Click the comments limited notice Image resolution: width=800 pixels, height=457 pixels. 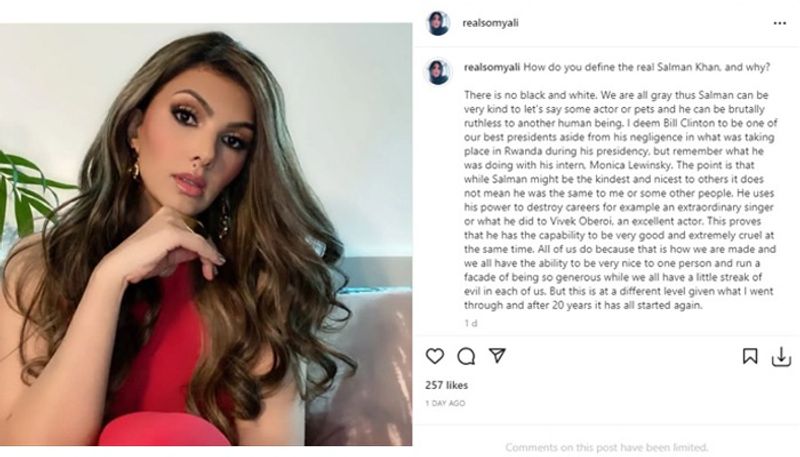(x=607, y=447)
